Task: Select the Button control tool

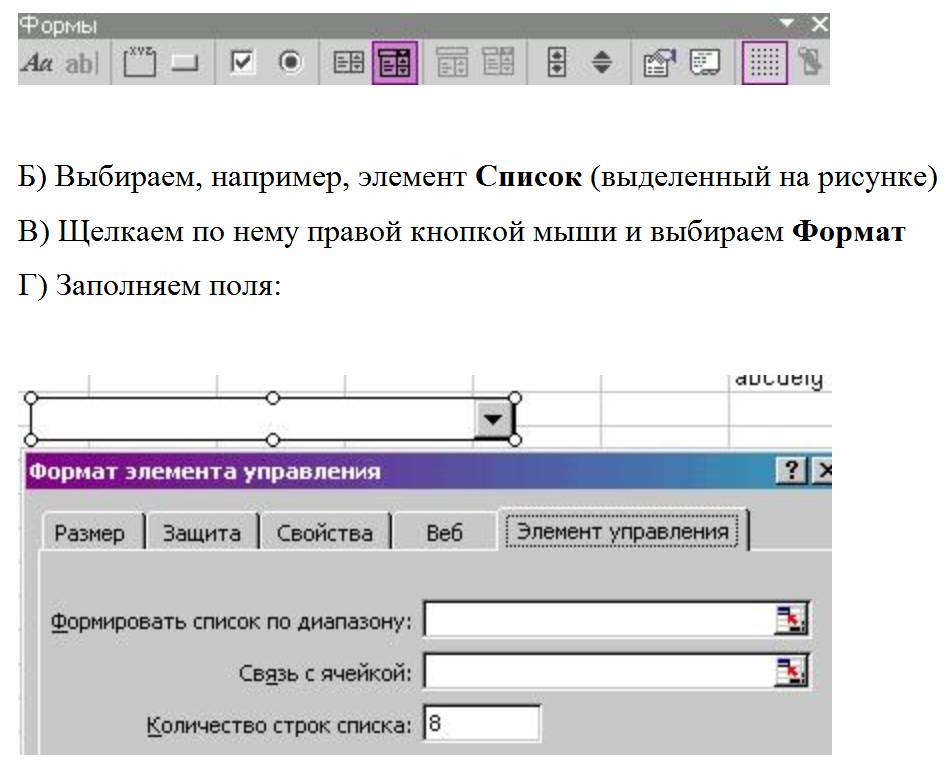Action: tap(184, 62)
